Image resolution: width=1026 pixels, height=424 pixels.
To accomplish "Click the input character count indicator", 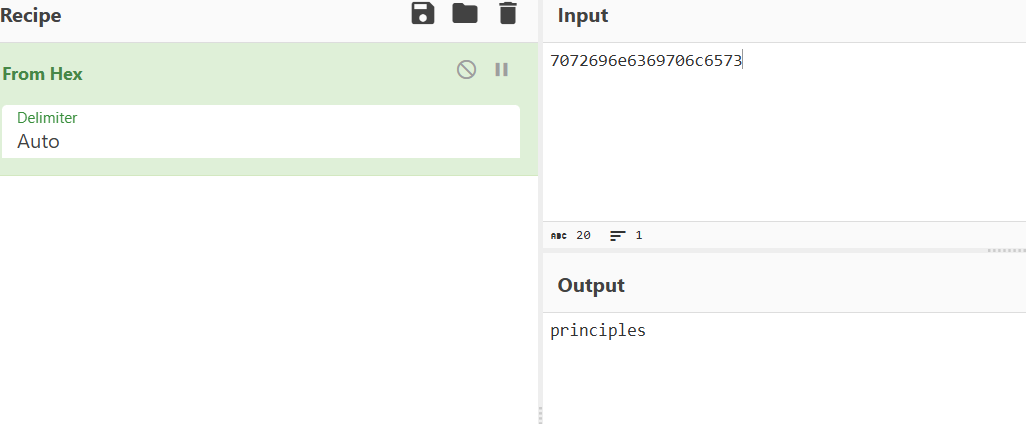I will (571, 236).
